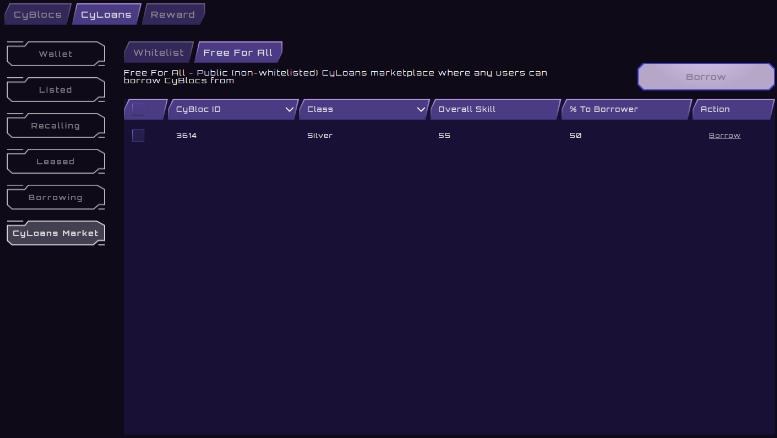The width and height of the screenshot is (777, 438).
Task: Click the Borrow link for CyBloc 3614
Action: click(724, 135)
